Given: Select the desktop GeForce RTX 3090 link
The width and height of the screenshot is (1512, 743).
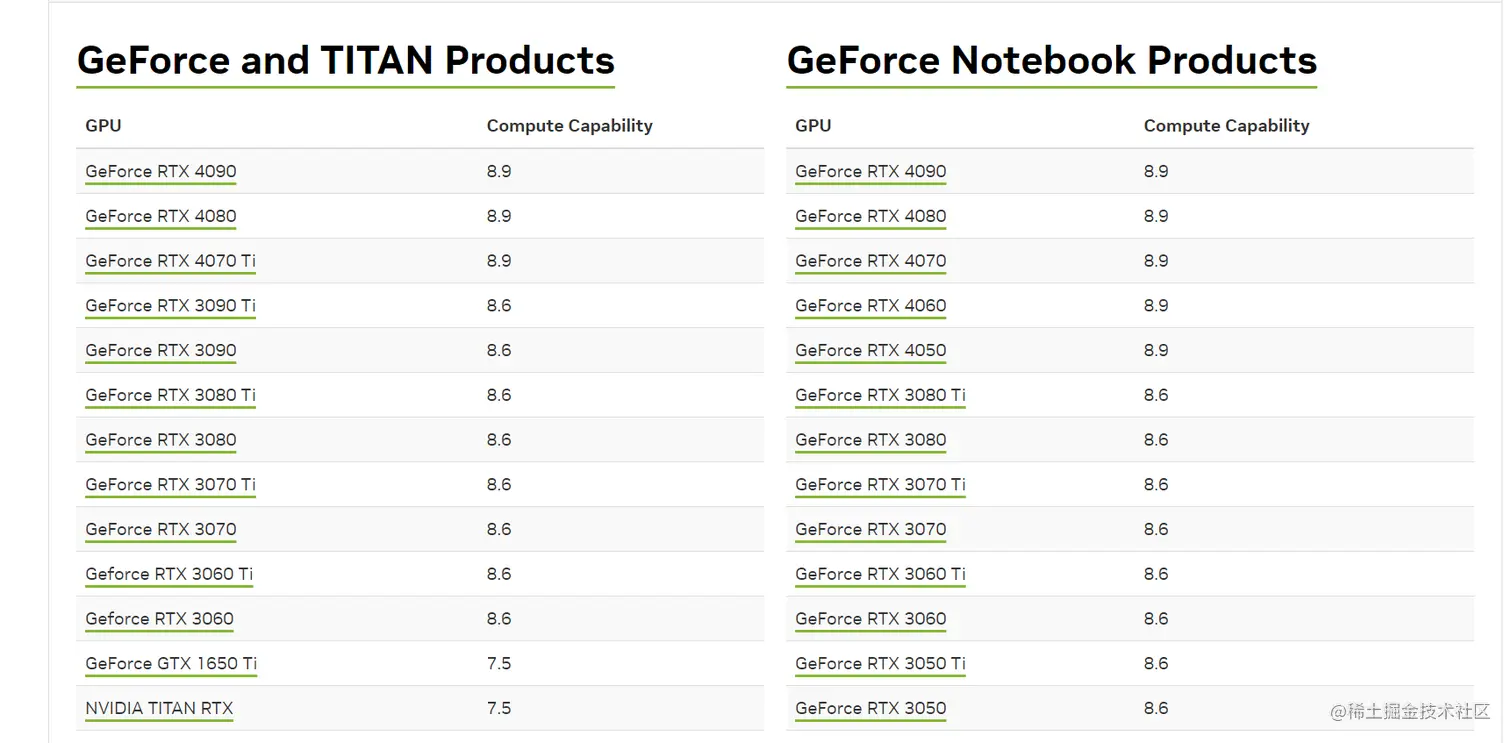Looking at the screenshot, I should (x=161, y=351).
